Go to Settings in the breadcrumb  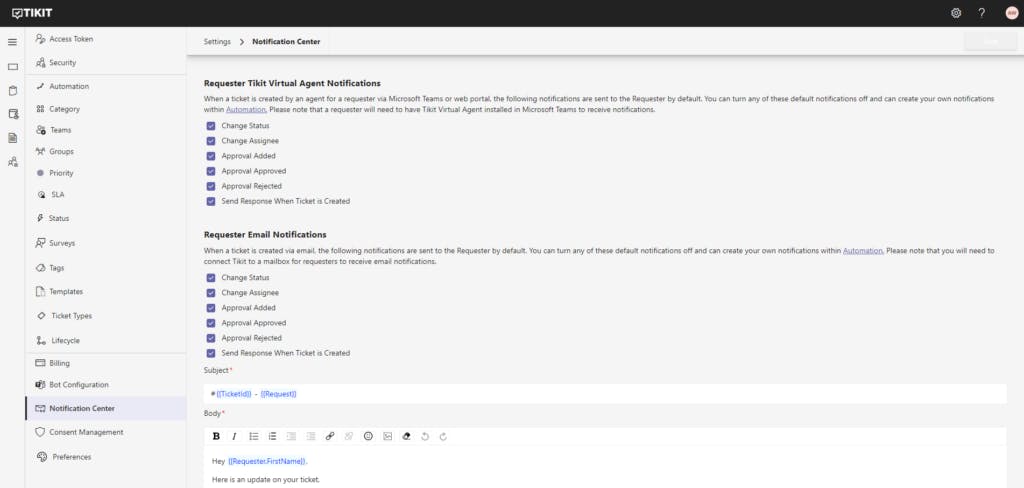point(217,42)
